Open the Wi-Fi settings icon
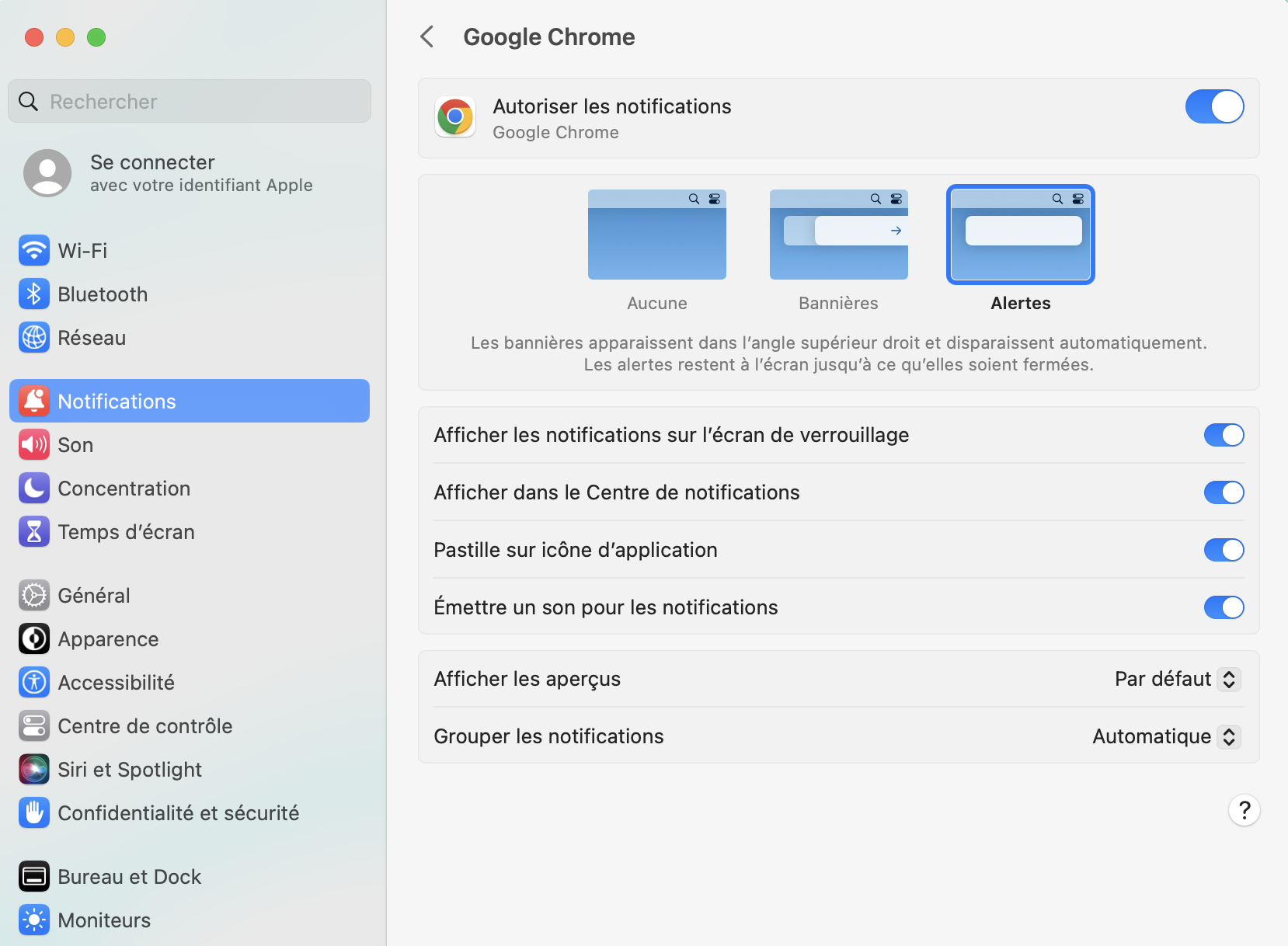 click(x=34, y=250)
